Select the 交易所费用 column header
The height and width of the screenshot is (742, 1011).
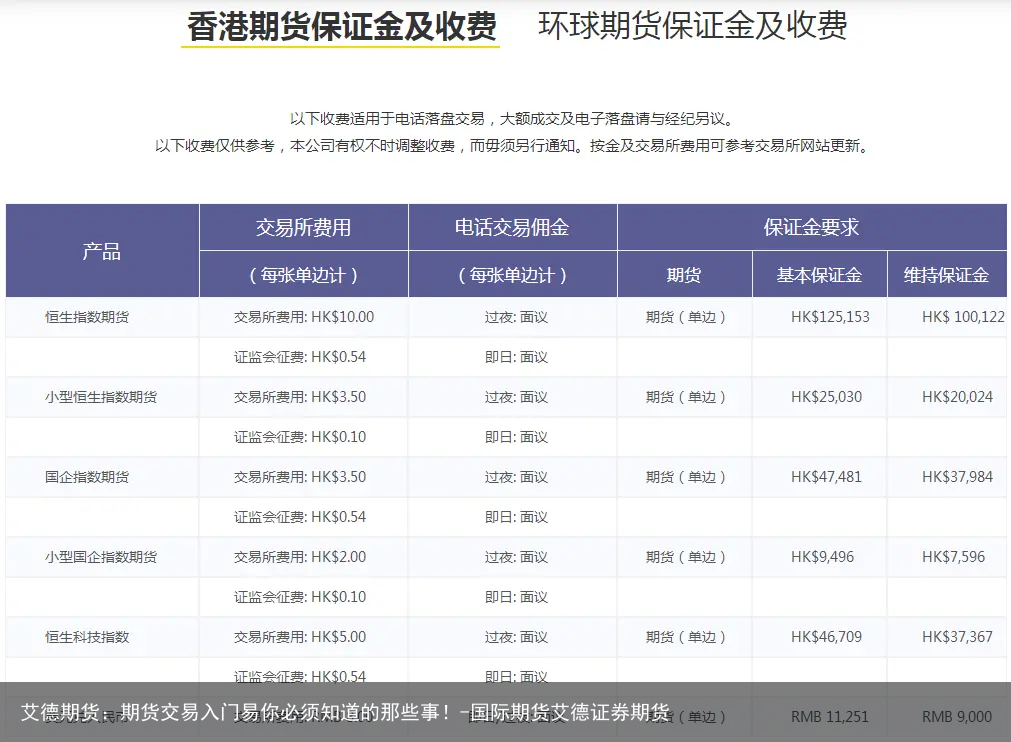303,227
